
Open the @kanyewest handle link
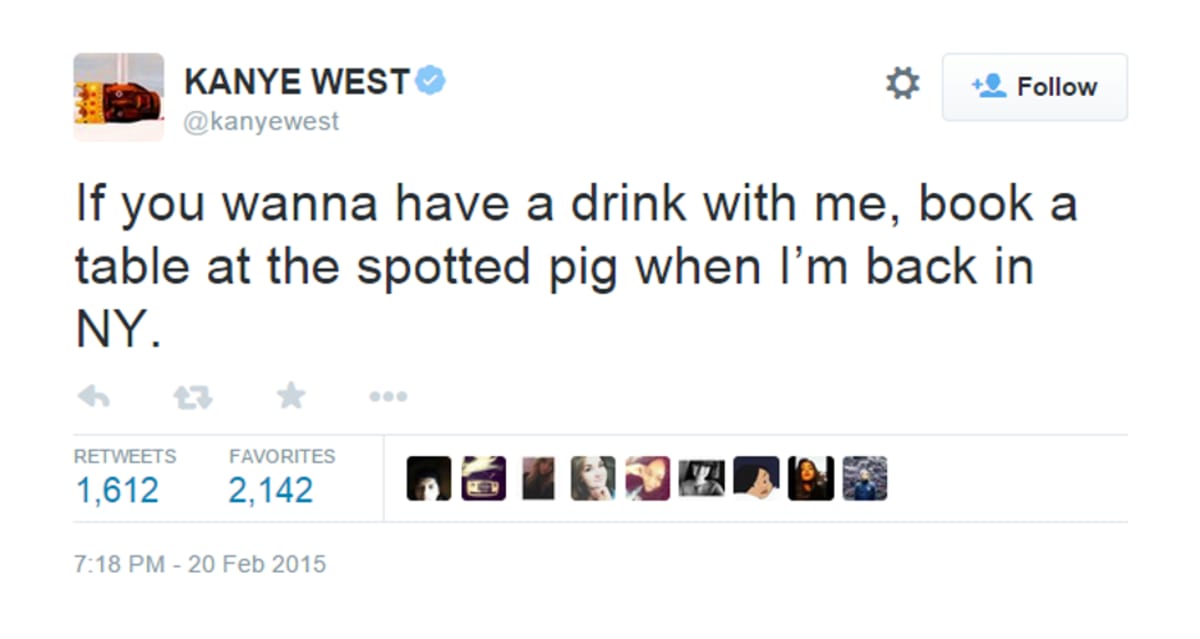(x=262, y=122)
